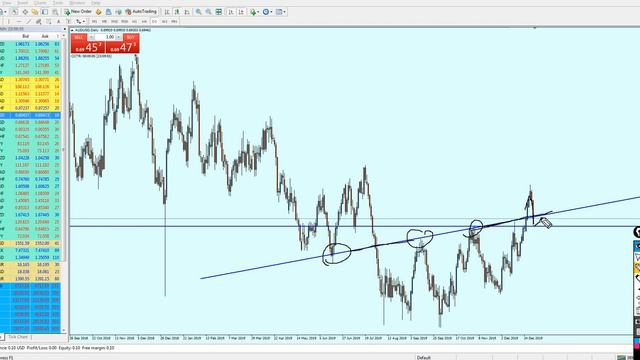Switch timeframe to H1

134,21
